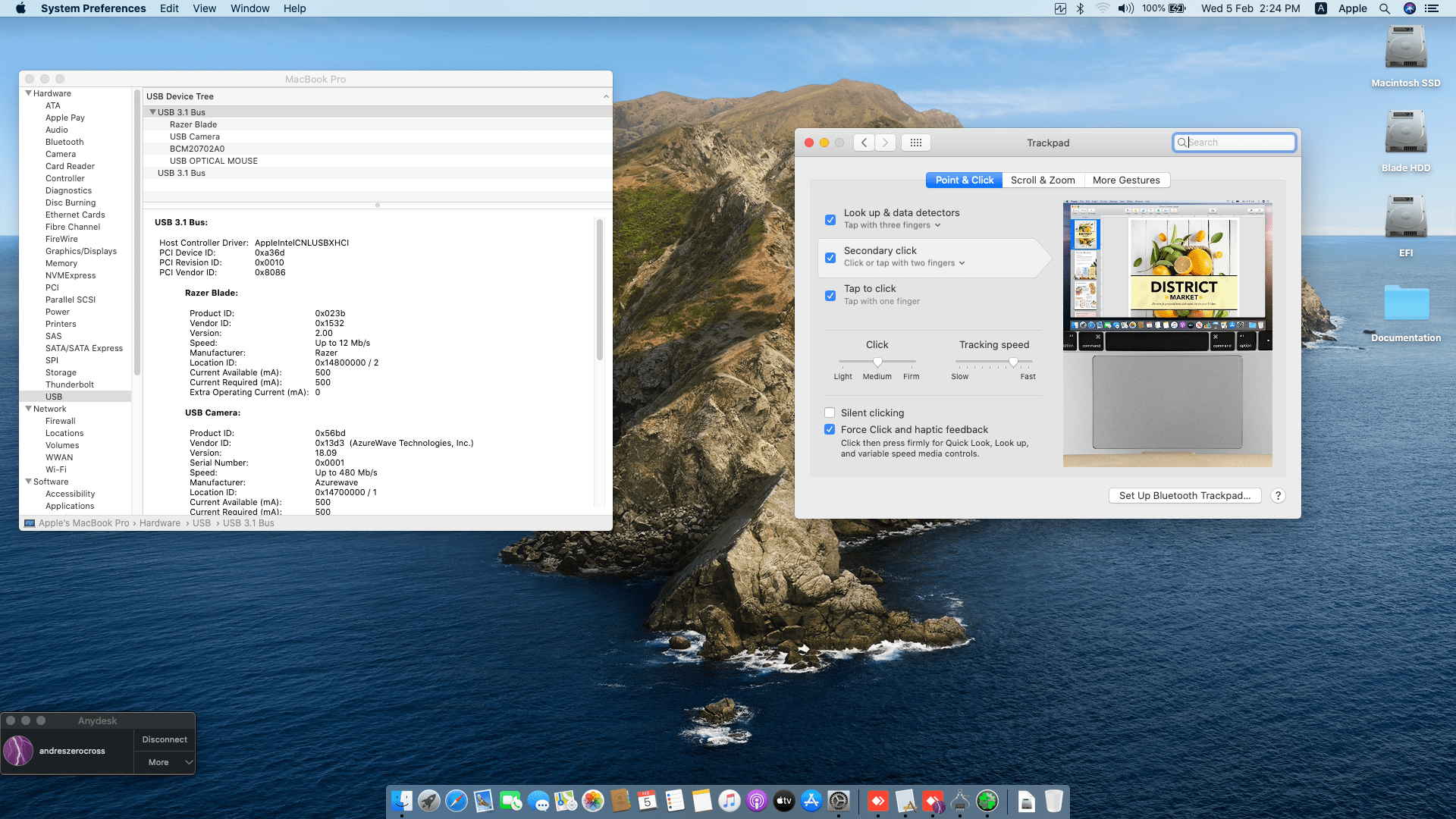Uncheck Force Click and haptic feedback
Viewport: 1456px width, 819px height.
tap(830, 430)
